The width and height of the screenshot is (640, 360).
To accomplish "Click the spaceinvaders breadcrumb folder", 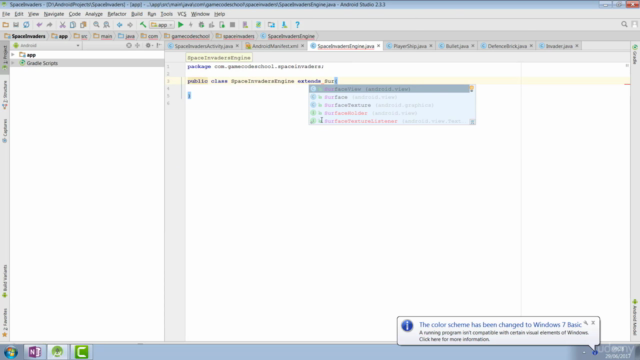I will tap(235, 36).
